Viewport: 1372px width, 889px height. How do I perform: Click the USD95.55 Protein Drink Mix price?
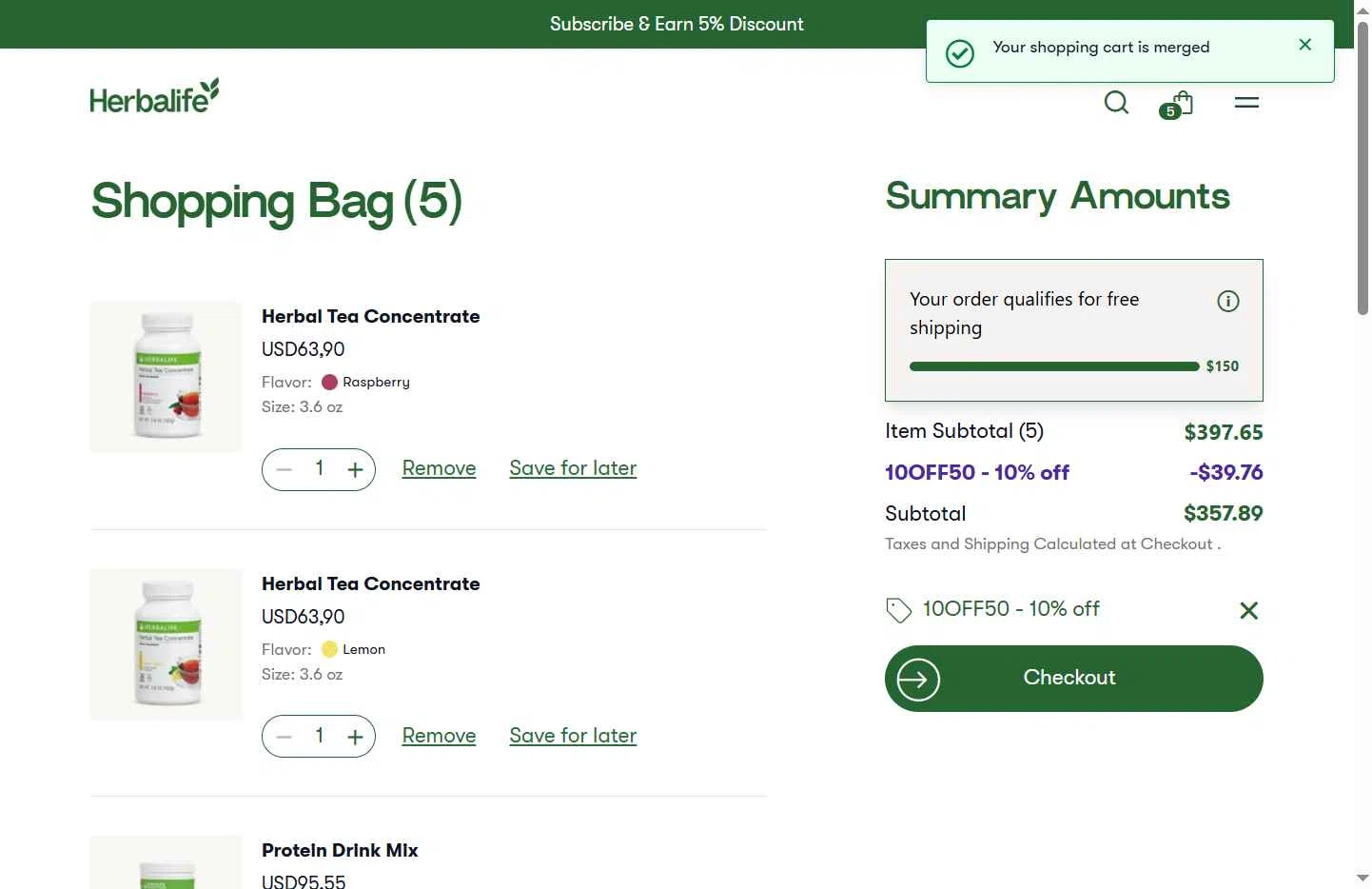click(304, 882)
